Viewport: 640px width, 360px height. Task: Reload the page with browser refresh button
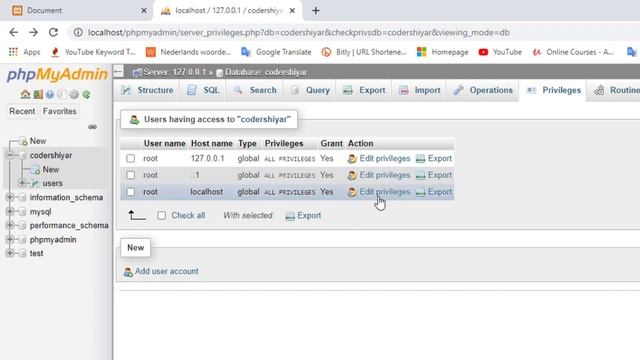53,32
